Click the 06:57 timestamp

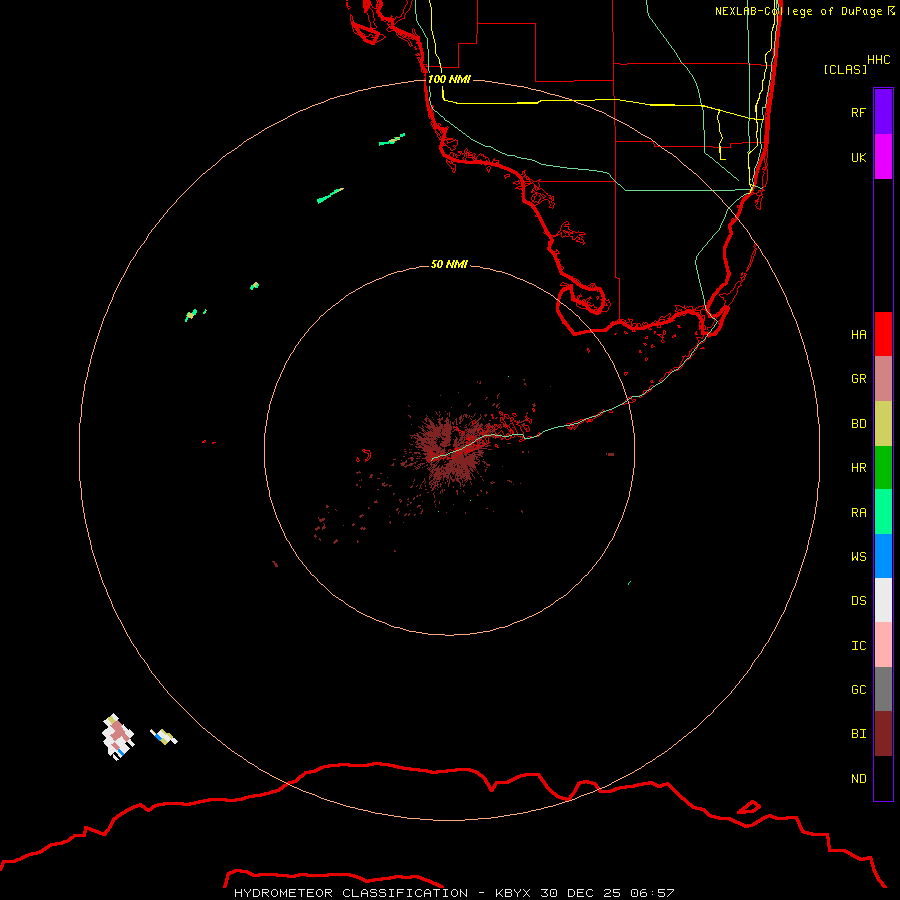pos(652,893)
